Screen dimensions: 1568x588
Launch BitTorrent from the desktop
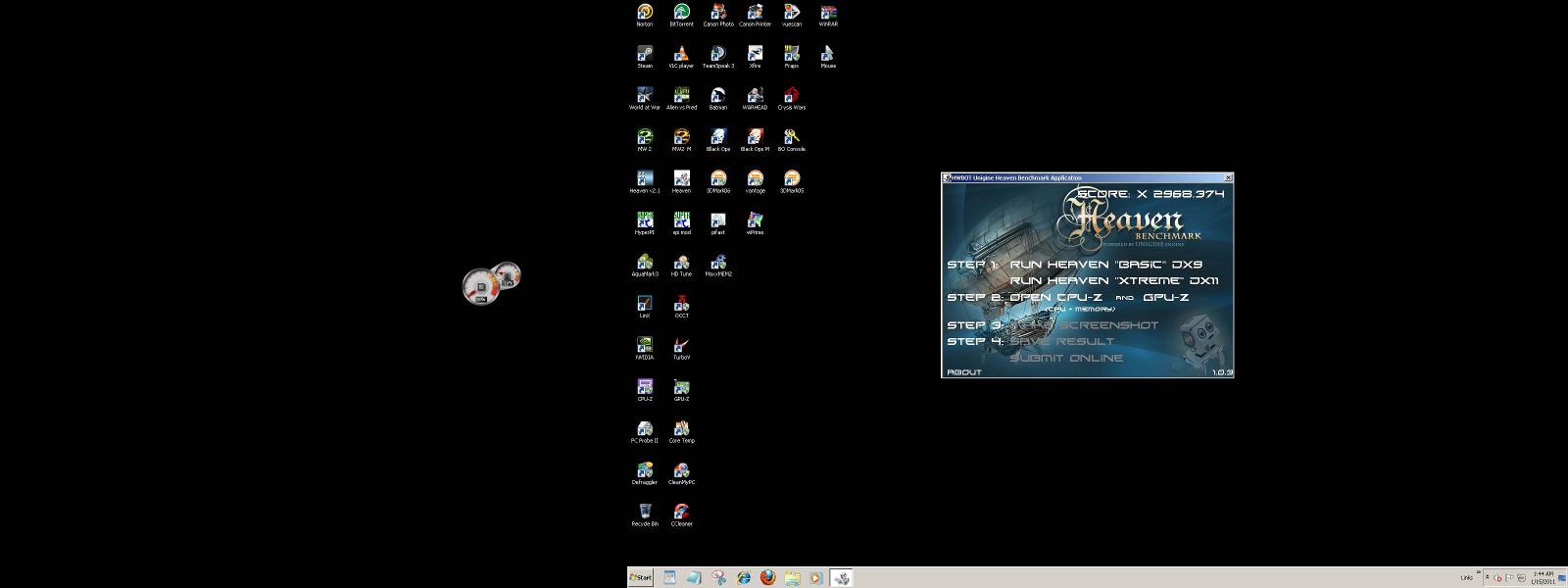coord(681,15)
